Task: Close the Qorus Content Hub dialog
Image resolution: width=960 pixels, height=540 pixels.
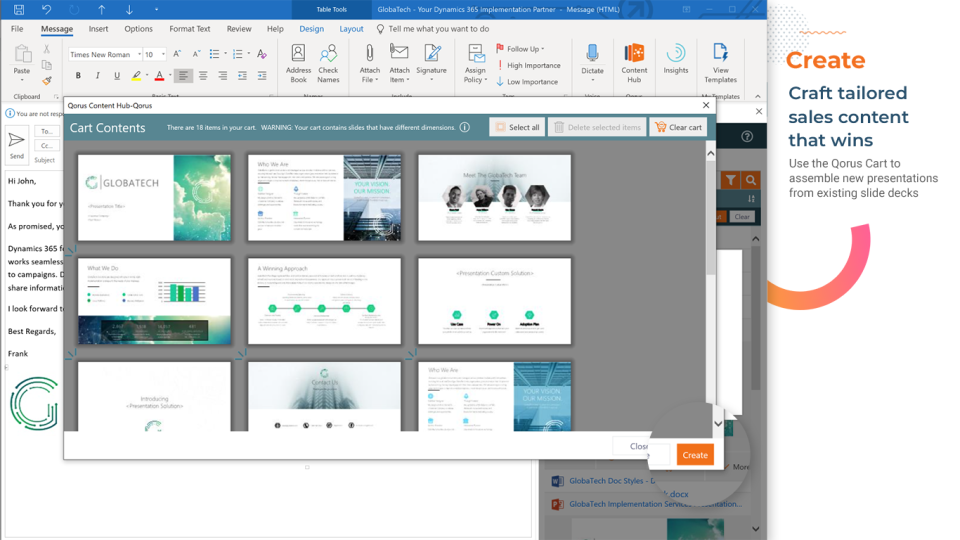Action: click(706, 105)
